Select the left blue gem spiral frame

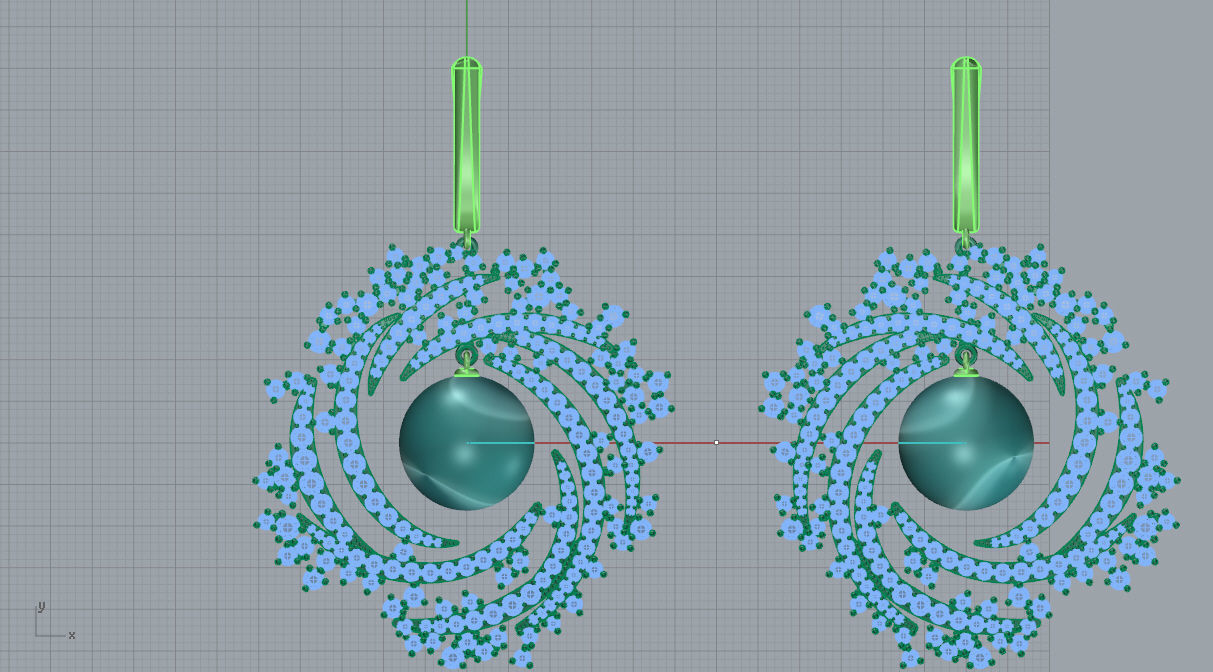point(466,455)
